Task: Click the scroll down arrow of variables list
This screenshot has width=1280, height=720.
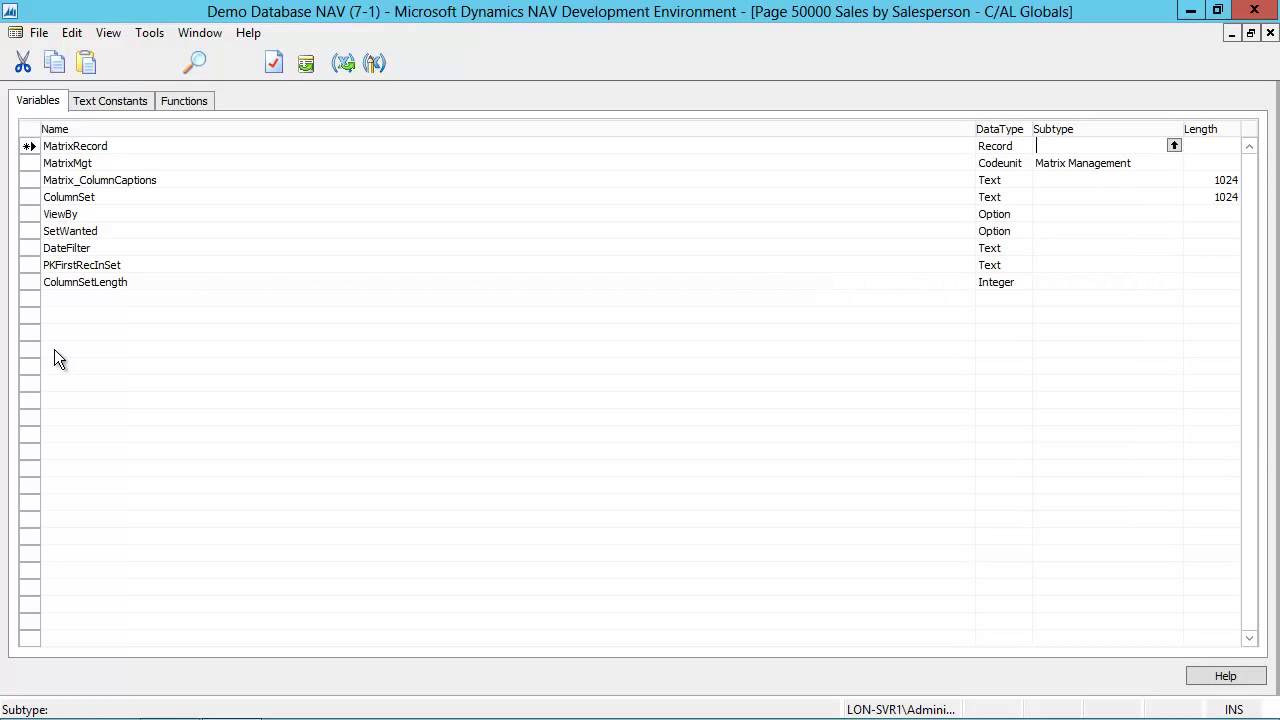Action: point(1249,638)
